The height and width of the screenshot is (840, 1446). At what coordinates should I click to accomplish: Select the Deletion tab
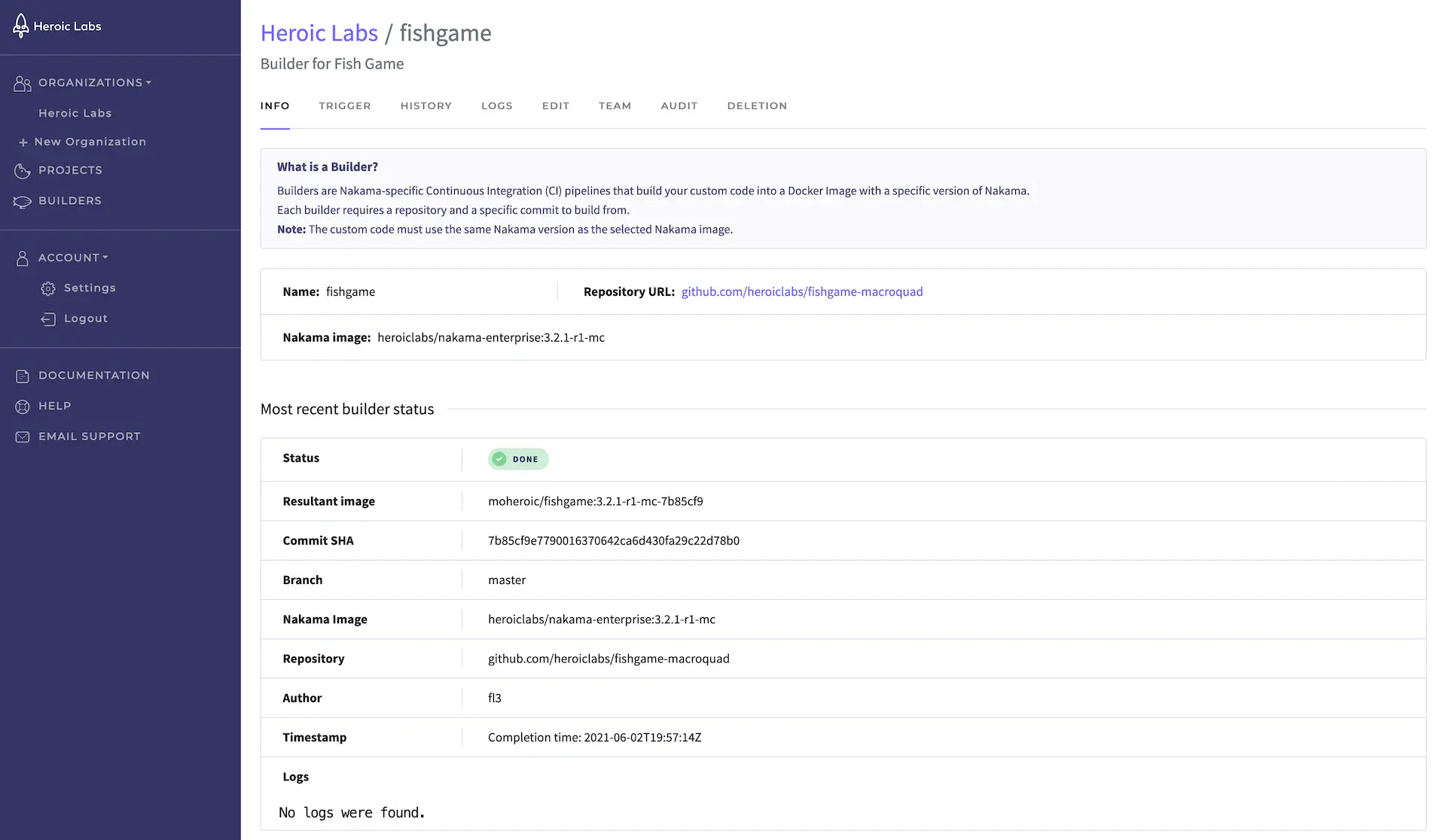coord(757,105)
